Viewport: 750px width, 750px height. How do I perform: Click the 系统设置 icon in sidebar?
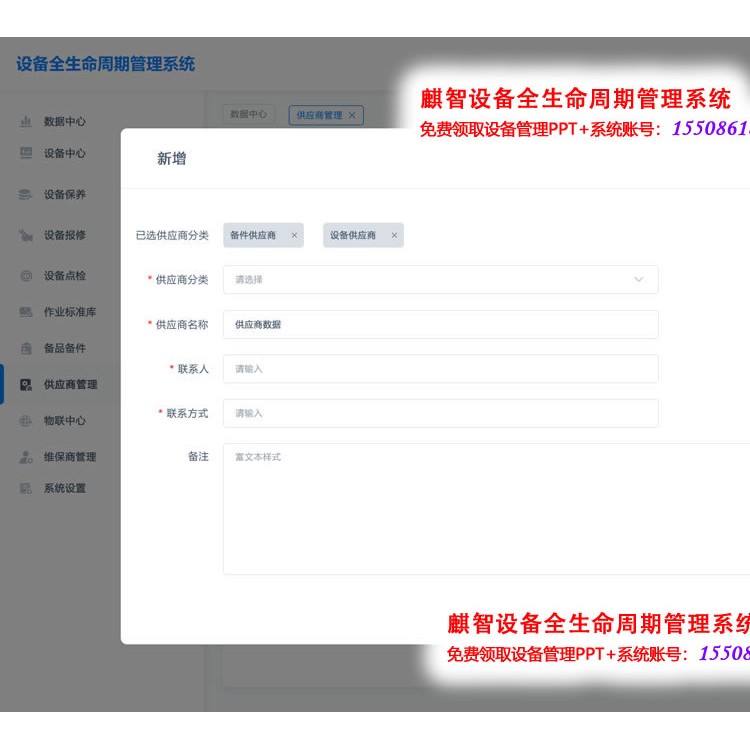(26, 488)
